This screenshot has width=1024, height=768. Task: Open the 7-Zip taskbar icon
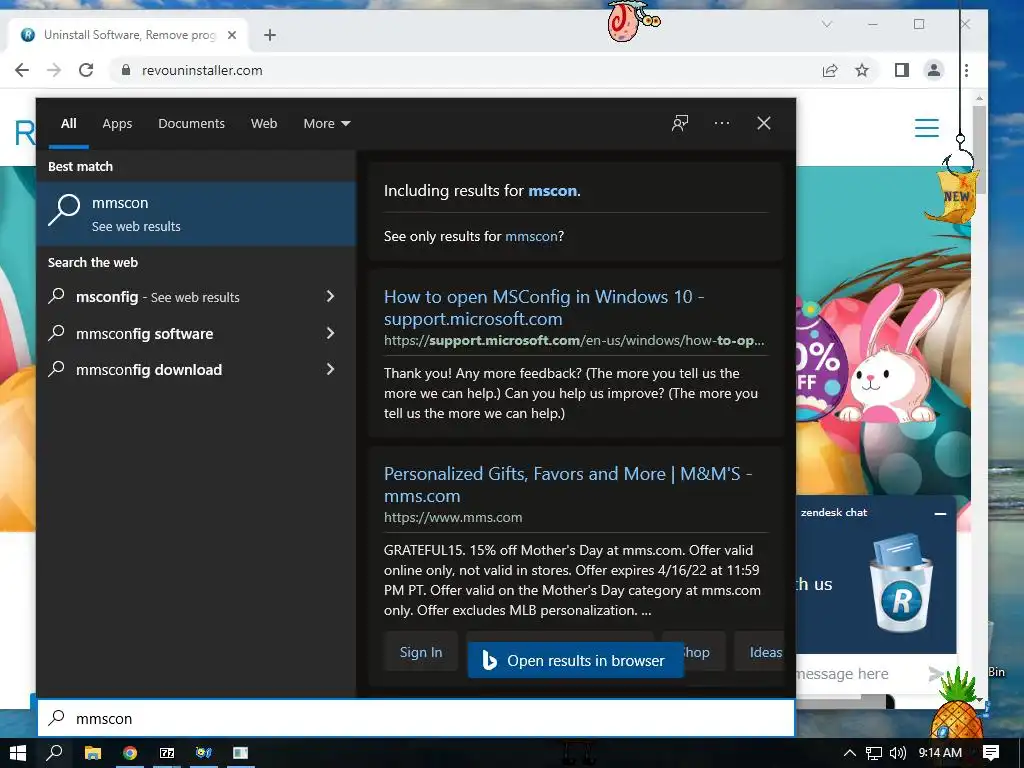point(167,753)
